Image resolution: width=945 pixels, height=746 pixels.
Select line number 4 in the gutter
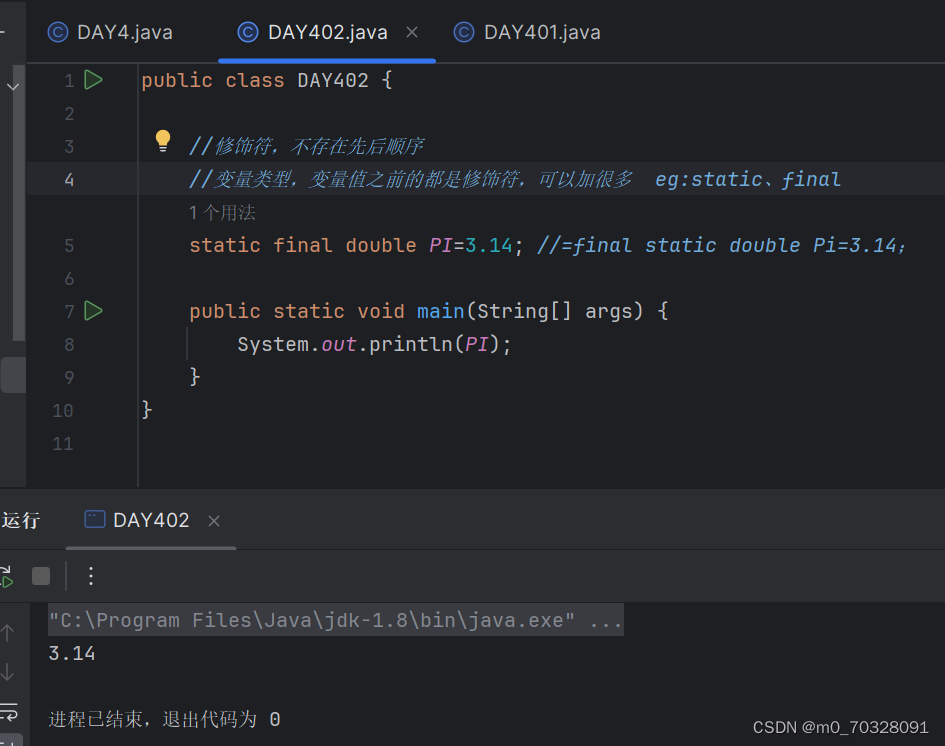click(x=68, y=179)
